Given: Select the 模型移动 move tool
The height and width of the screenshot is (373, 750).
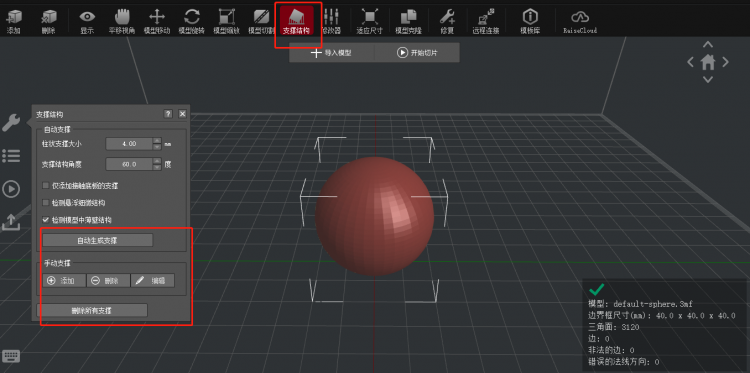Looking at the screenshot, I should pos(157,21).
